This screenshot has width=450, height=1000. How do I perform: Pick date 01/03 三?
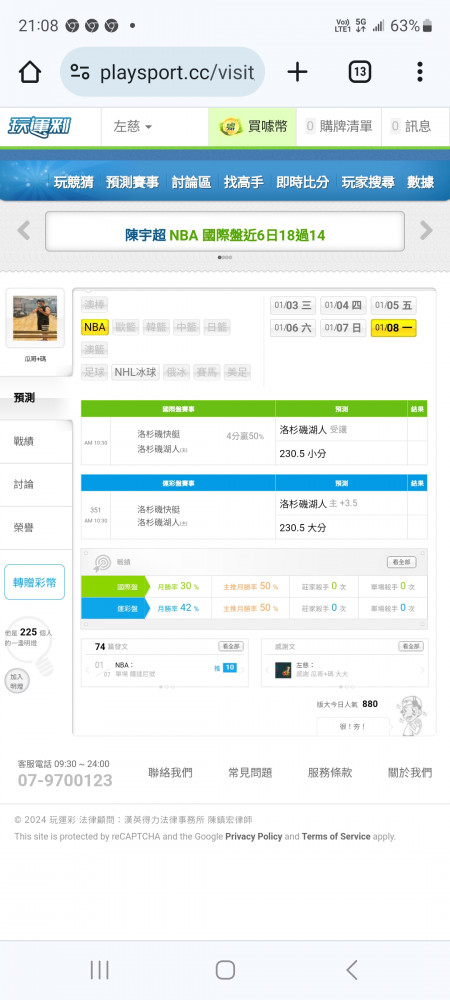[x=293, y=305]
